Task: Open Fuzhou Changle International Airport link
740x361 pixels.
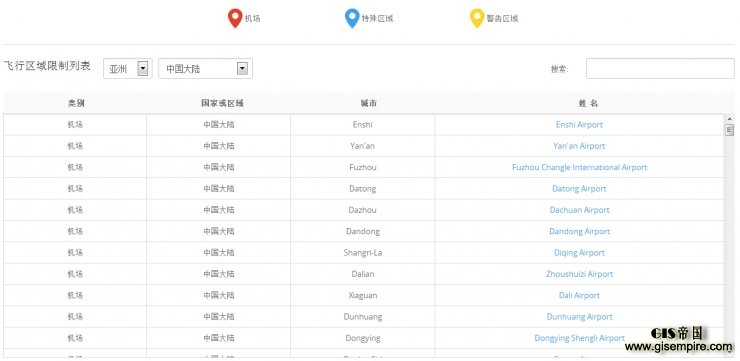Action: point(580,167)
